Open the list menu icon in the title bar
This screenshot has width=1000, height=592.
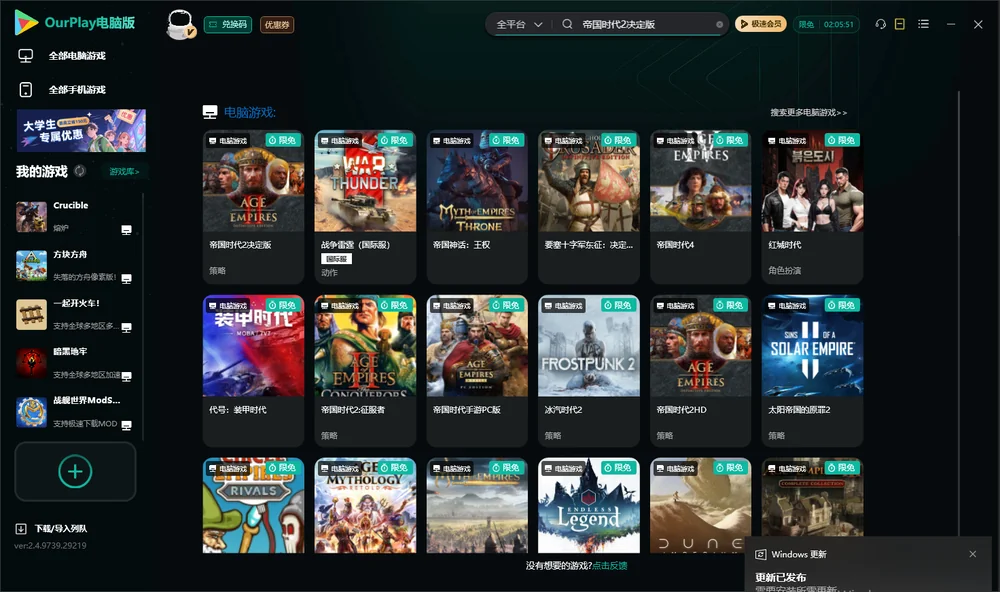pyautogui.click(x=923, y=24)
